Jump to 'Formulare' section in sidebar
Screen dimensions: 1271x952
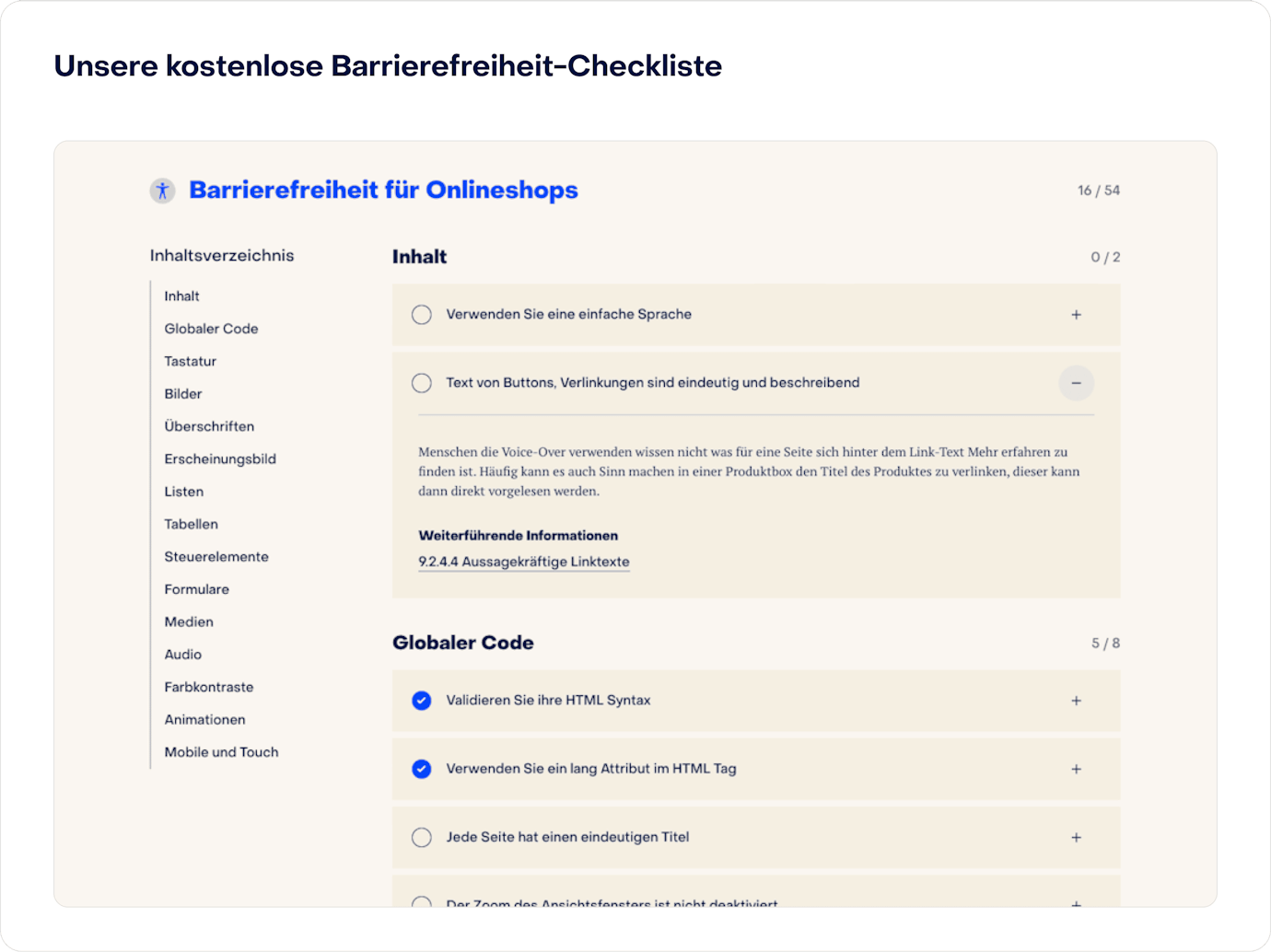coord(197,589)
